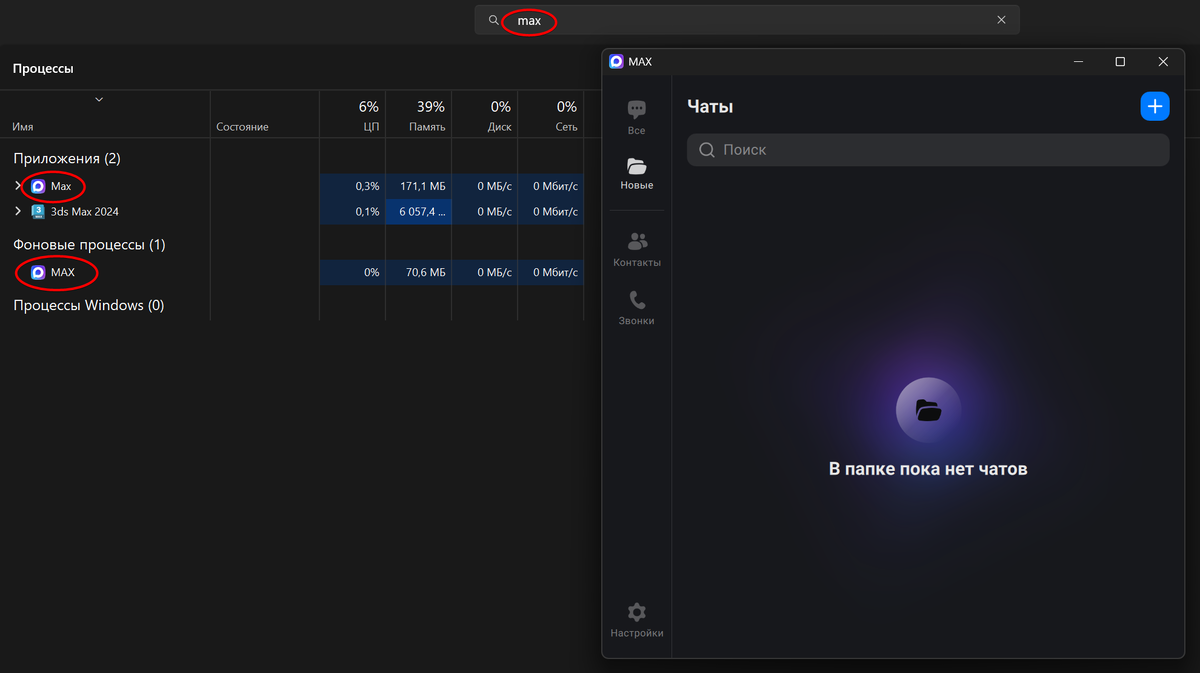The height and width of the screenshot is (673, 1200).
Task: Click the 0,3% CPU cell of Max
Action: 352,186
